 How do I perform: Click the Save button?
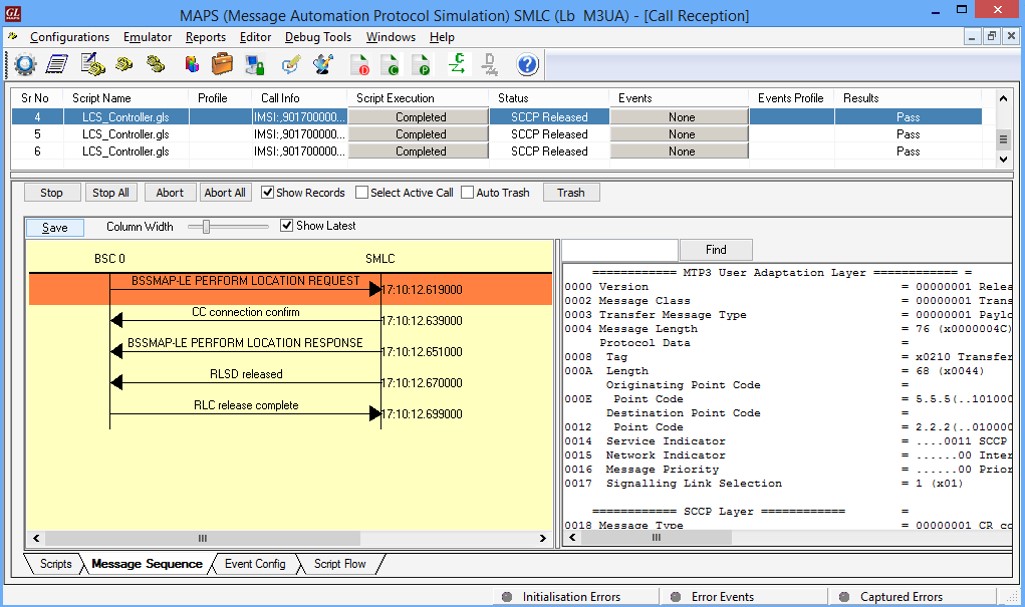coord(55,227)
